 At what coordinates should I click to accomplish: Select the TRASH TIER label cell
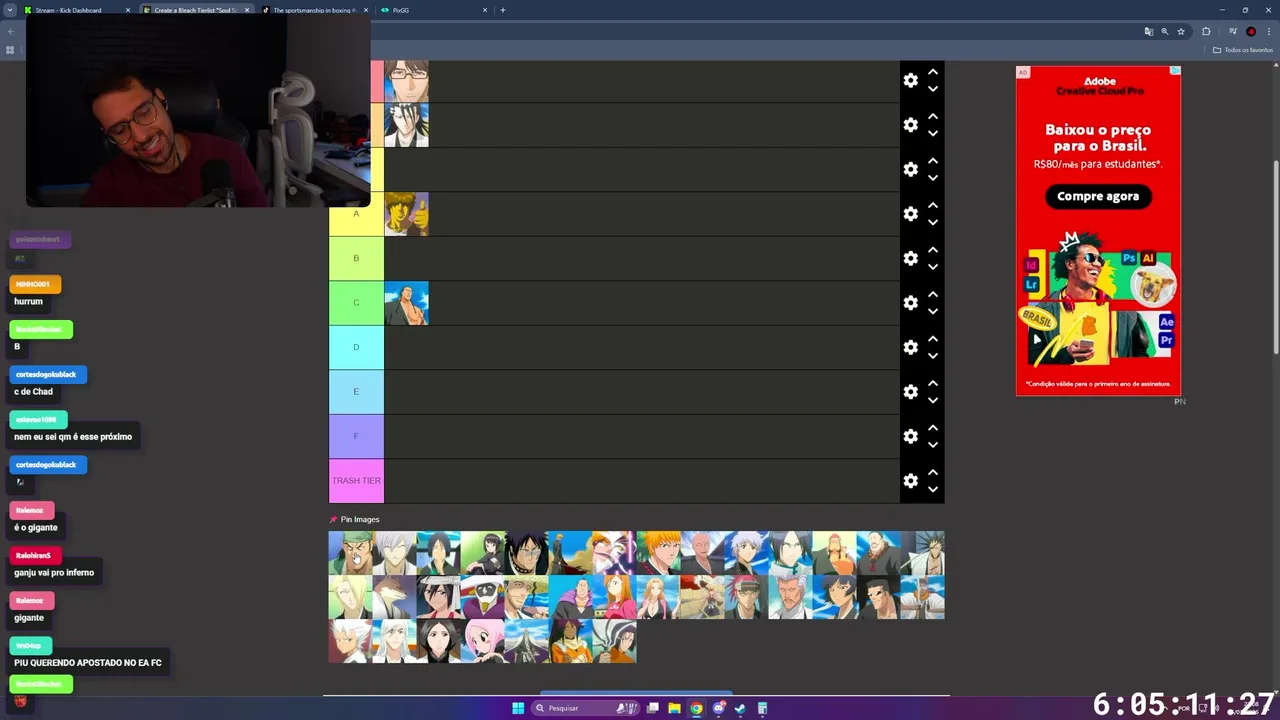[x=356, y=481]
